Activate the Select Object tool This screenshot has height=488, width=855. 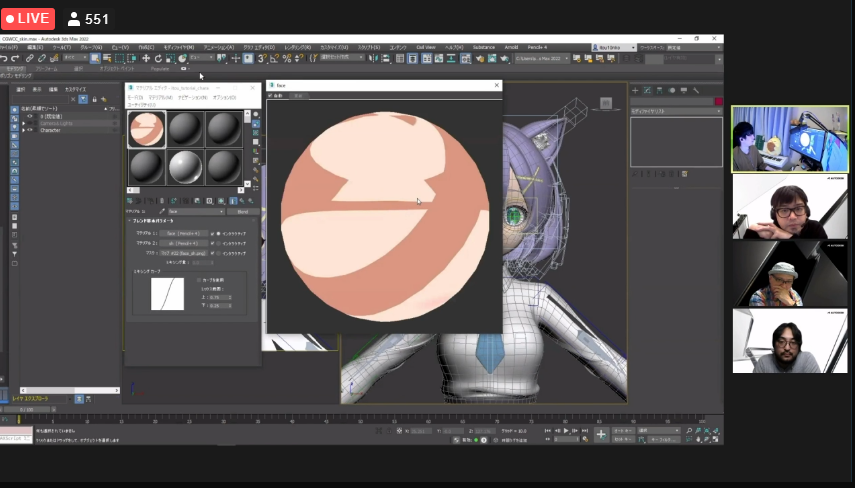pyautogui.click(x=95, y=58)
